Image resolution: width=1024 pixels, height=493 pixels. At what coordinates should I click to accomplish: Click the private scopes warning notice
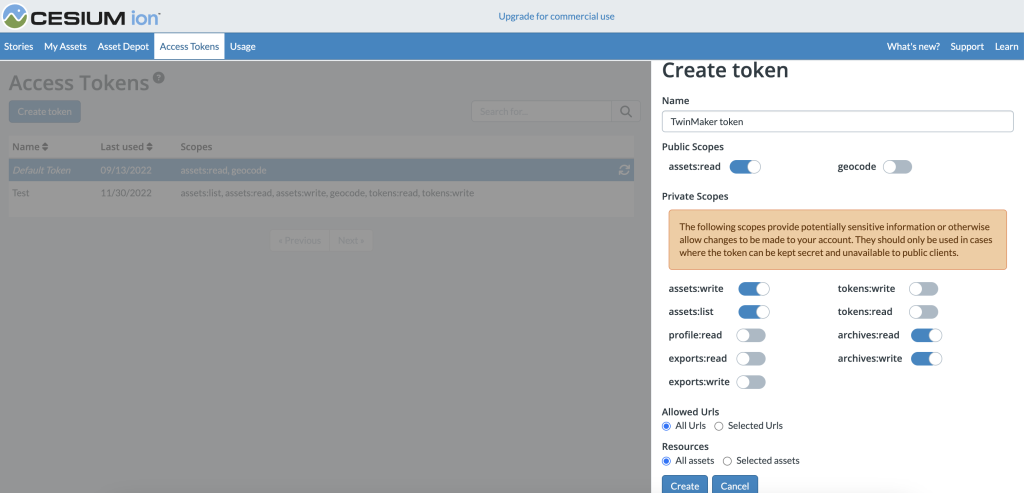pos(838,240)
